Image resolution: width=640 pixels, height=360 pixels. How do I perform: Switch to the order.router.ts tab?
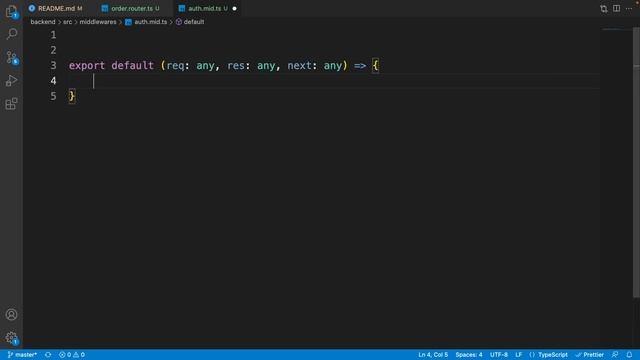(x=131, y=8)
